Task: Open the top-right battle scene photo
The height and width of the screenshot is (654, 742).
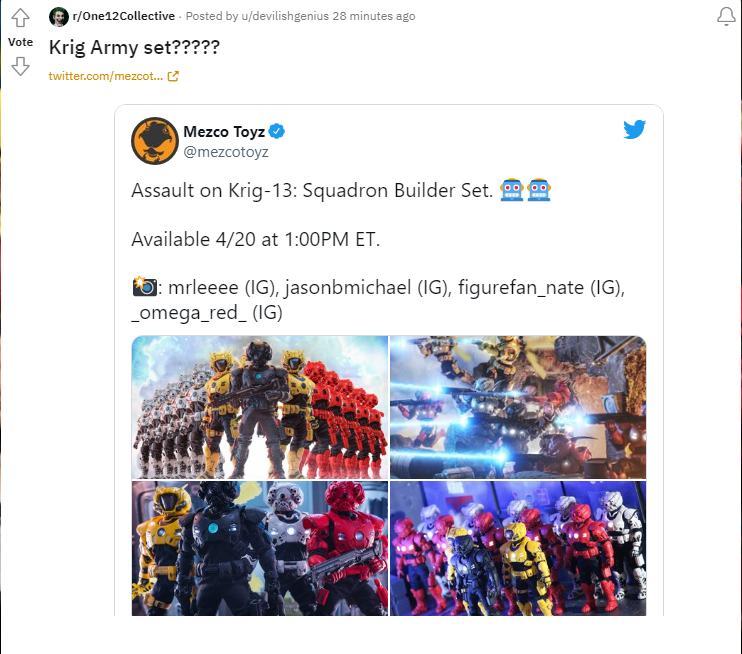Action: [518, 407]
